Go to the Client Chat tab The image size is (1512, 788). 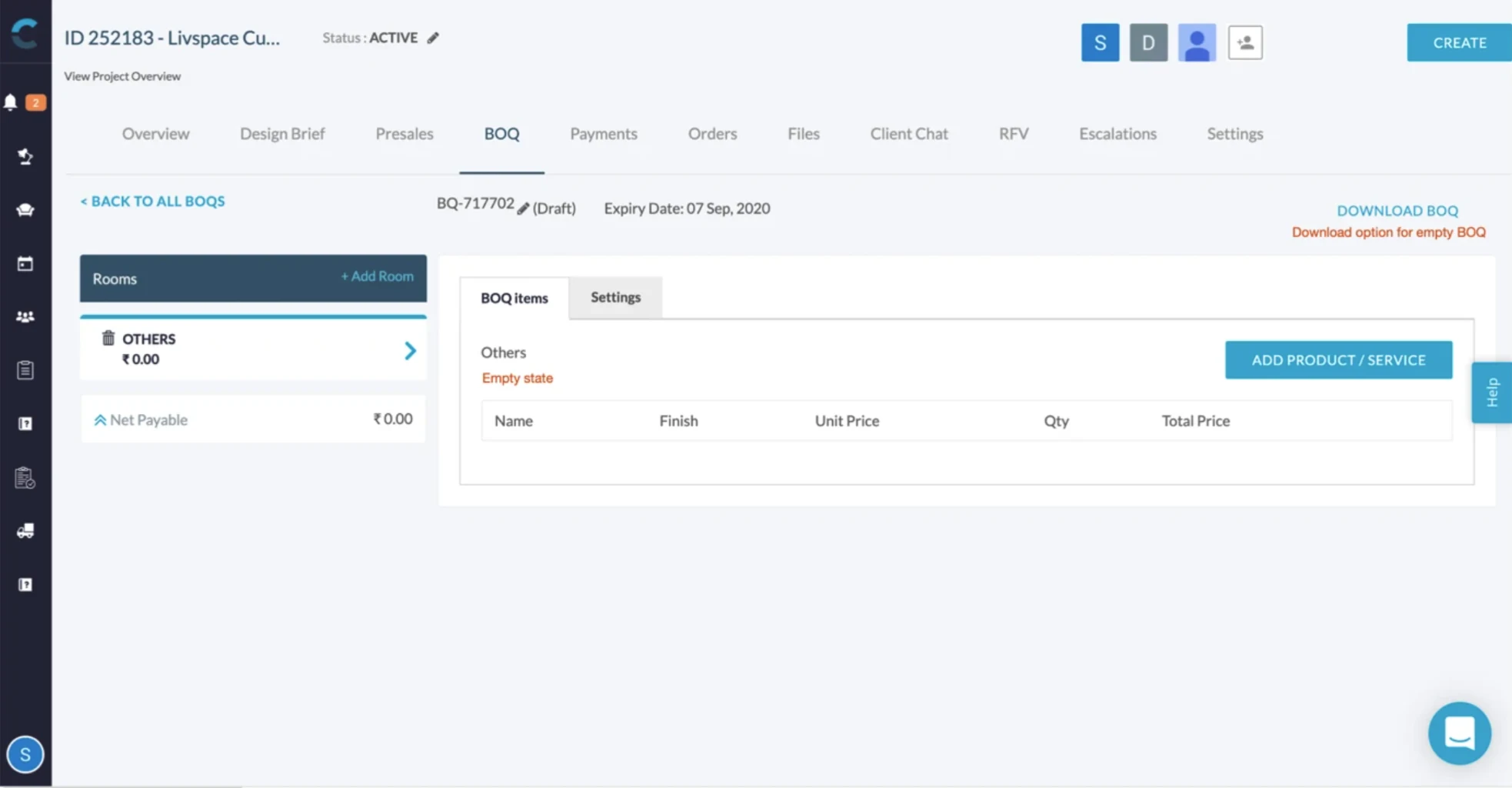pos(909,134)
